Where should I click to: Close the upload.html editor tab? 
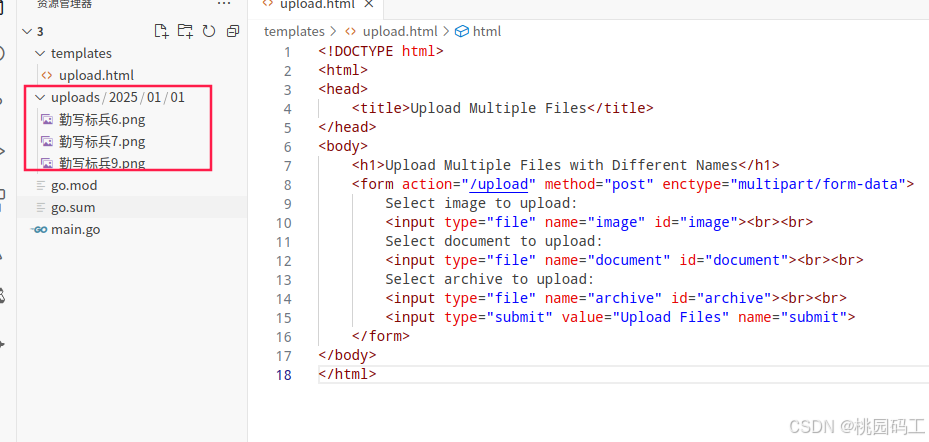(369, 5)
